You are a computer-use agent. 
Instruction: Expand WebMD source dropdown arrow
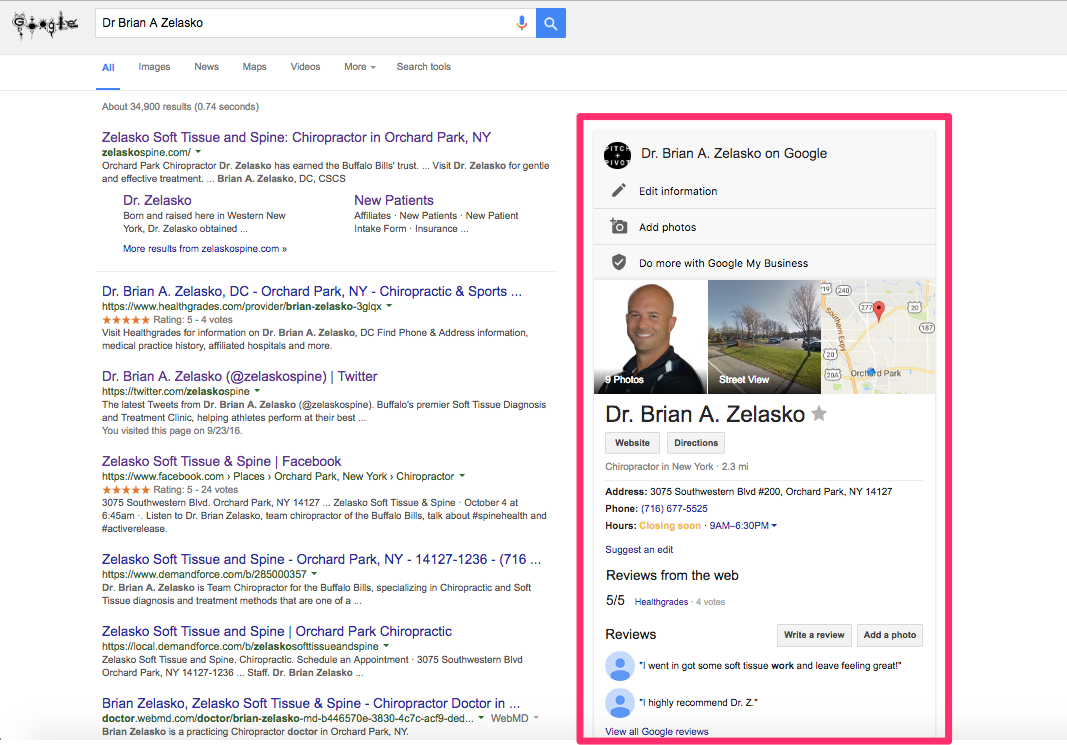(x=536, y=718)
